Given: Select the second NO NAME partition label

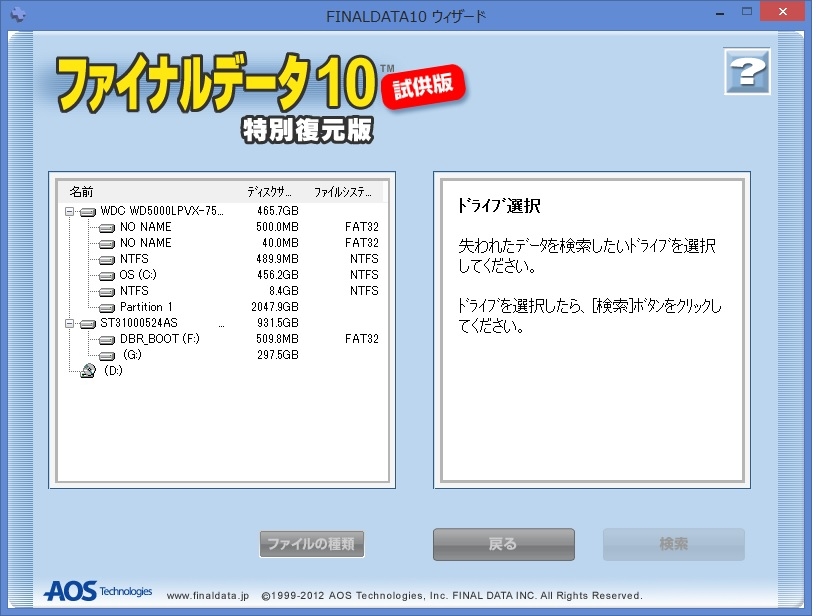Looking at the screenshot, I should (x=146, y=242).
